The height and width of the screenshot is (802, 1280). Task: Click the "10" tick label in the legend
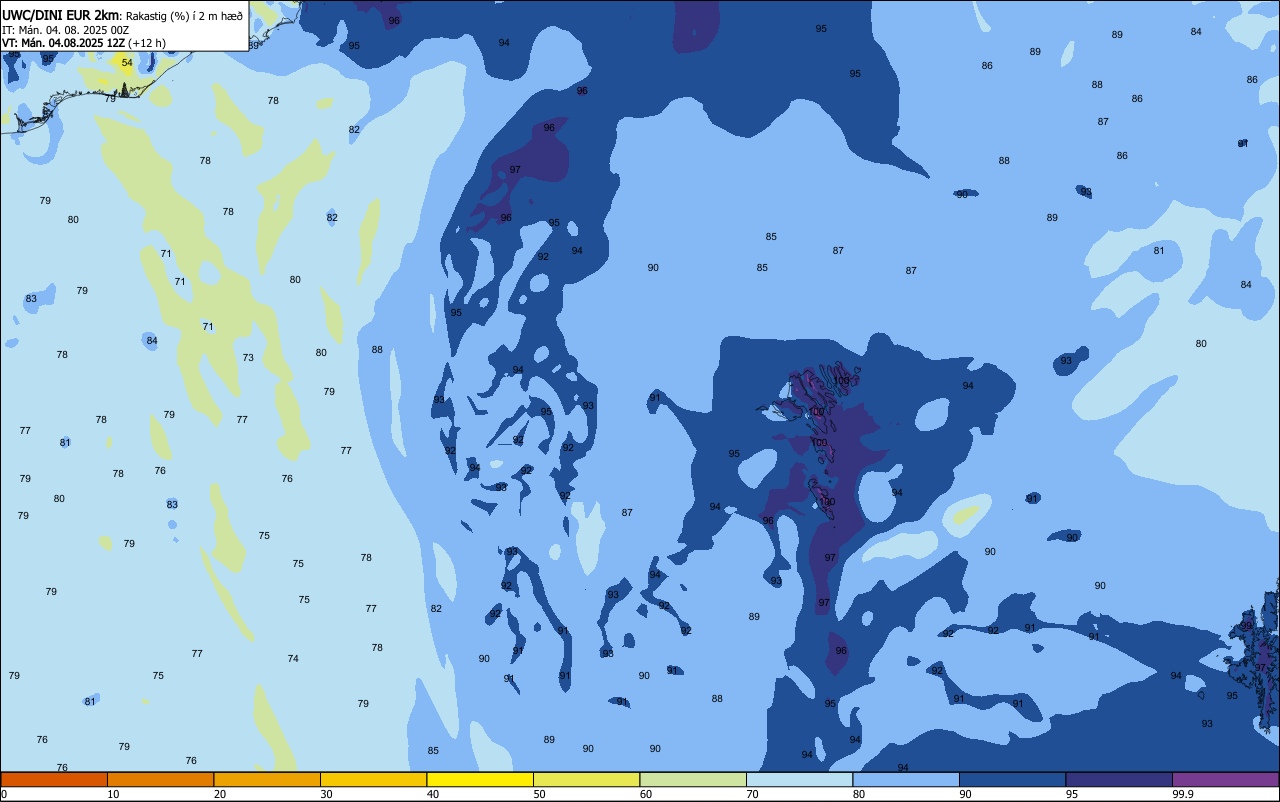(113, 794)
